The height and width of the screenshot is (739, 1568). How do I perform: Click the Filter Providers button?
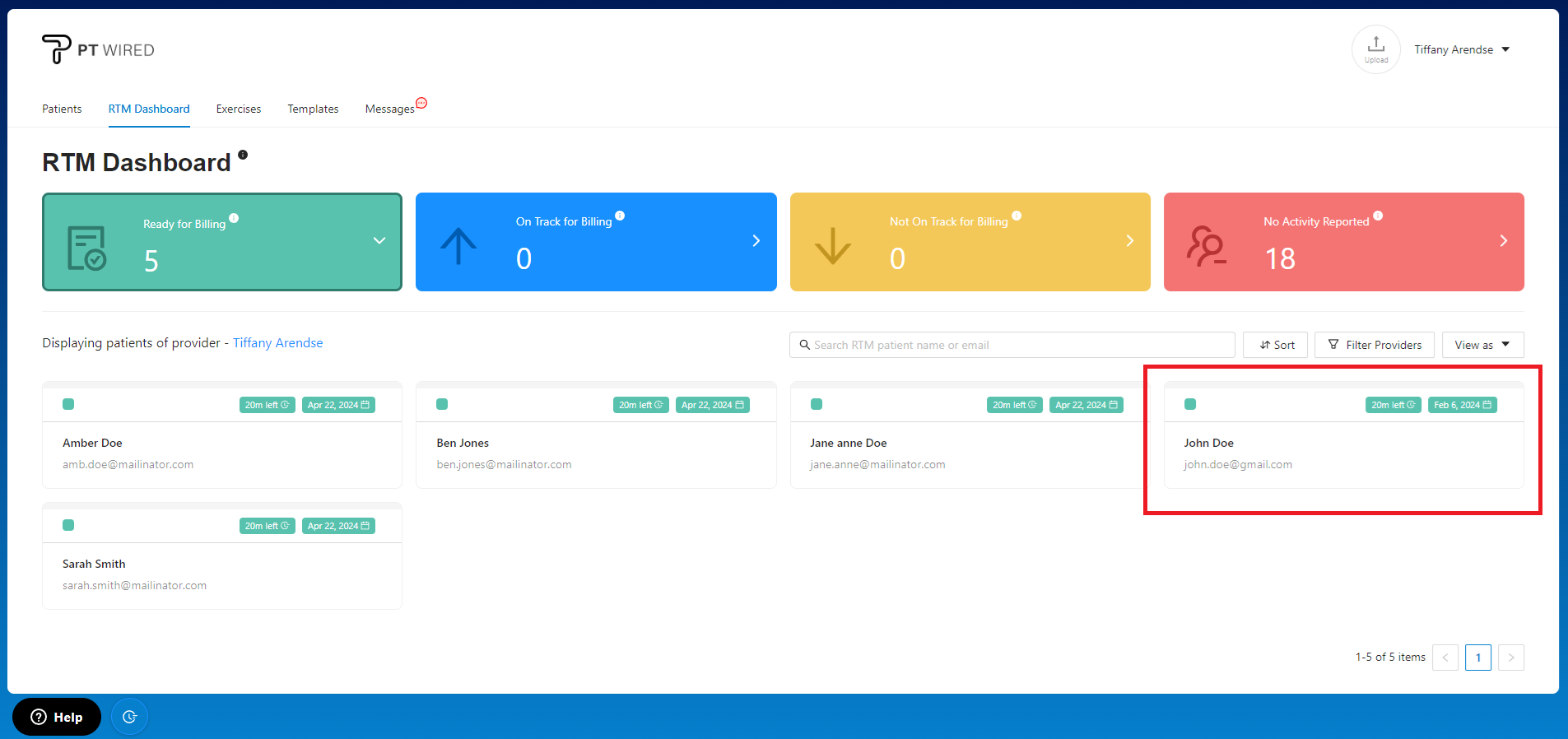(x=1374, y=345)
